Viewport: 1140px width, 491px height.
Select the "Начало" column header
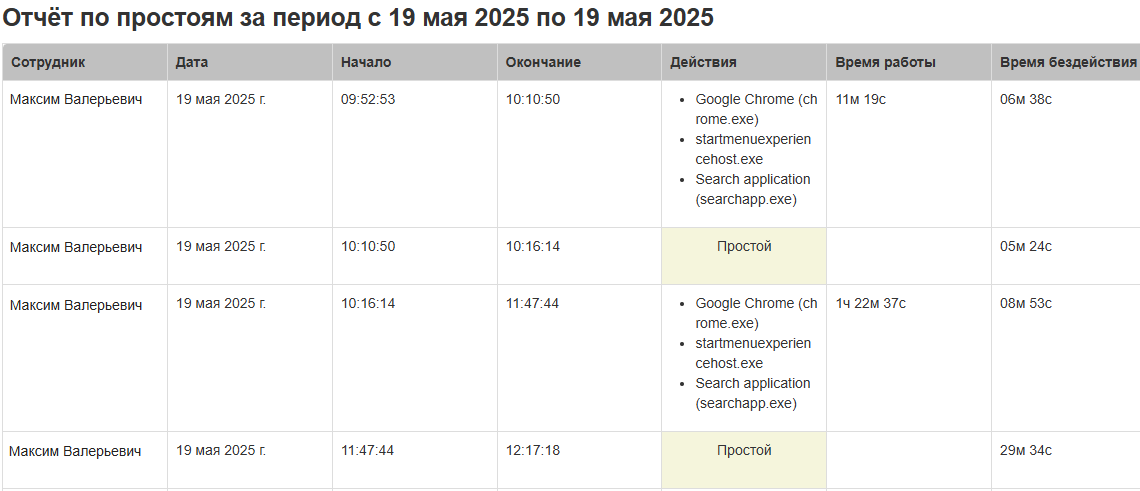click(366, 62)
